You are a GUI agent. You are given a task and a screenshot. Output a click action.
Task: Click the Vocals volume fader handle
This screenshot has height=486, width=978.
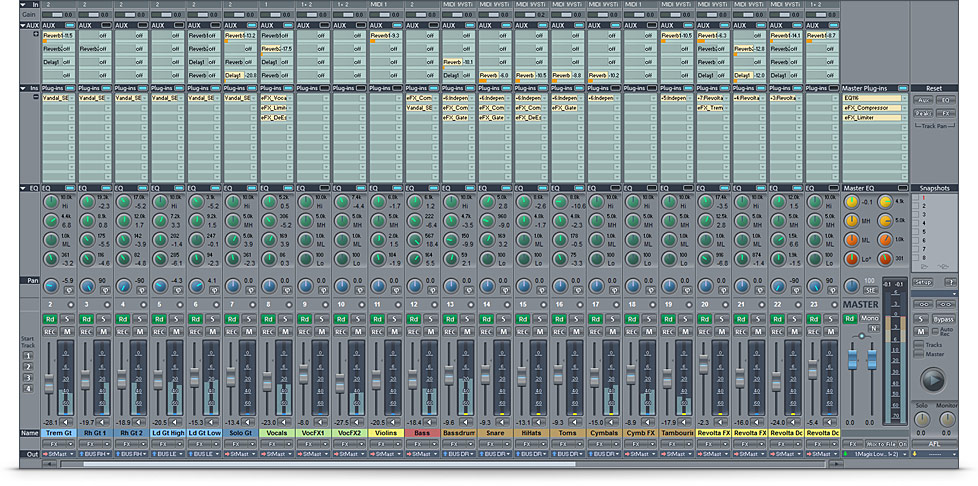click(267, 381)
